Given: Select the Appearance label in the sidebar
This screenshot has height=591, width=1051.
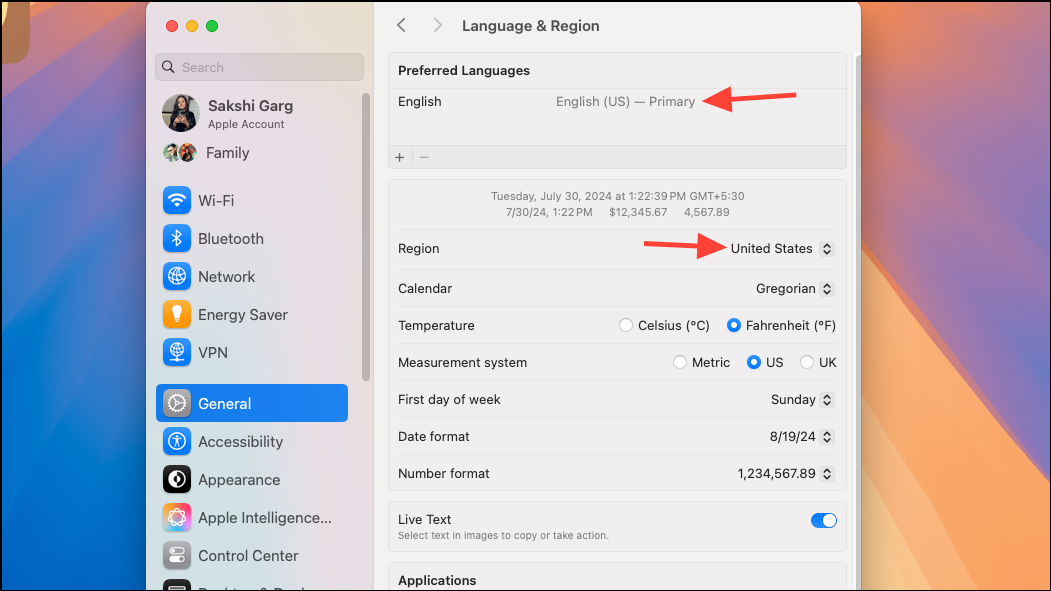Looking at the screenshot, I should tap(239, 480).
